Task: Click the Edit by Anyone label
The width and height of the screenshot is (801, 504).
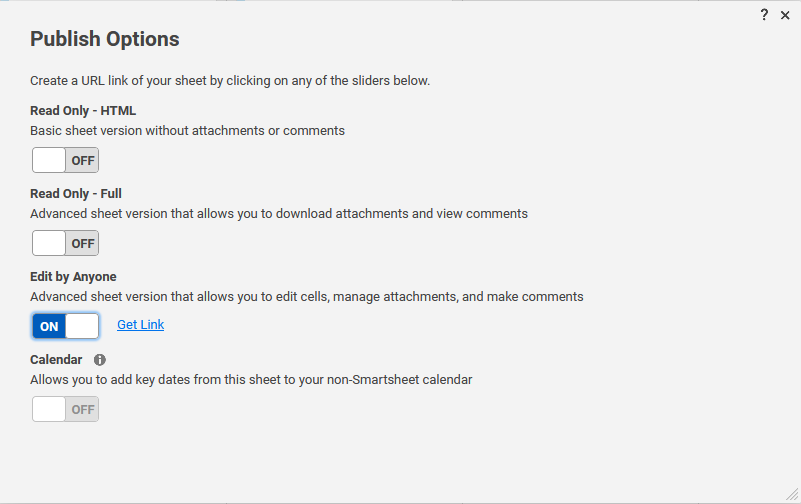Action: 73,277
